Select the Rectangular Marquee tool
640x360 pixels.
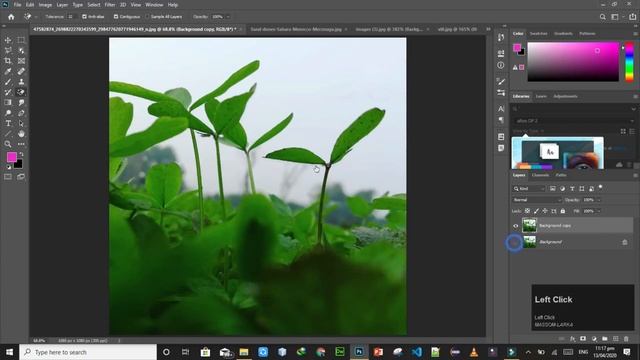(21, 40)
